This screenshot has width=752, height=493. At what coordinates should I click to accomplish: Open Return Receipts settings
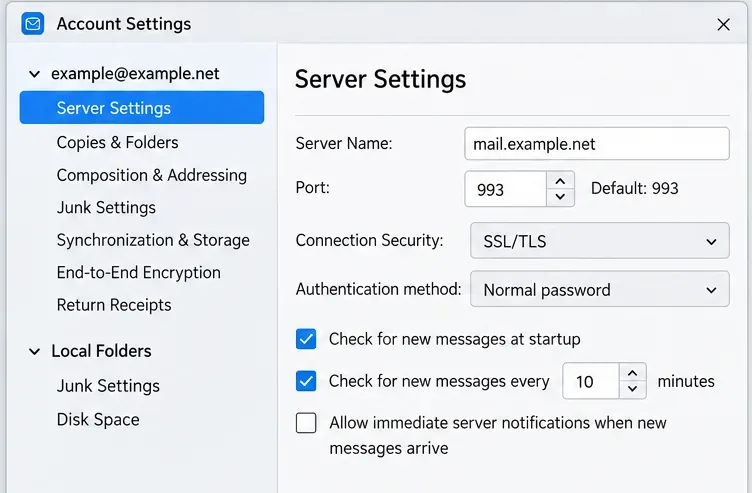coord(114,305)
